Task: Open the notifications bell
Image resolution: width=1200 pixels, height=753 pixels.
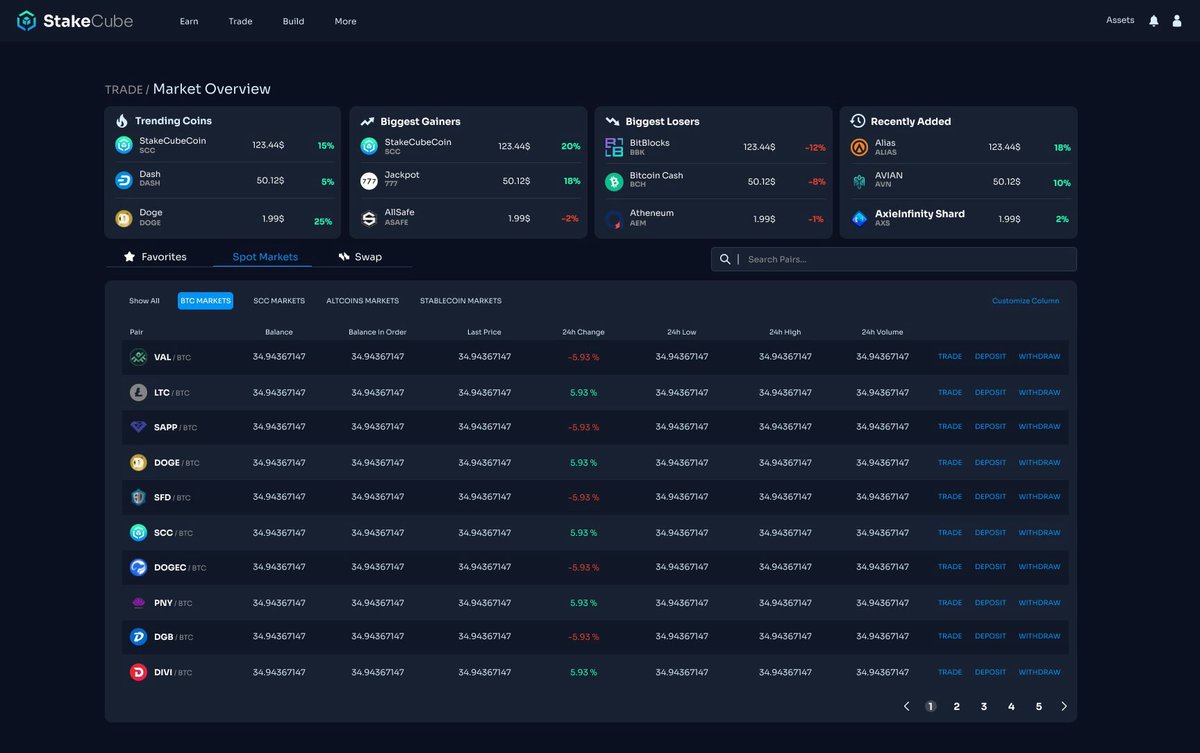Action: click(1154, 21)
